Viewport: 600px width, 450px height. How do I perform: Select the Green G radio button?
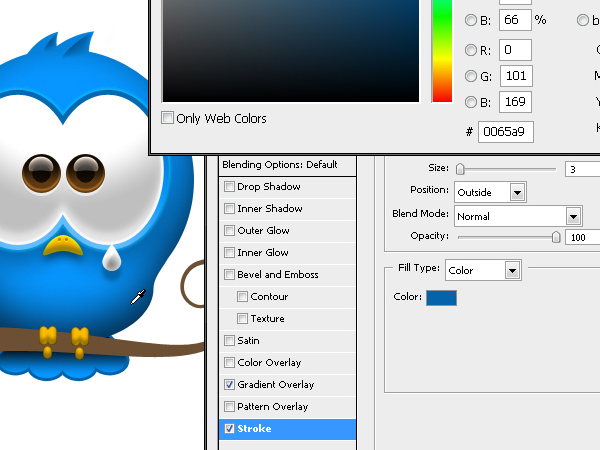tap(471, 76)
